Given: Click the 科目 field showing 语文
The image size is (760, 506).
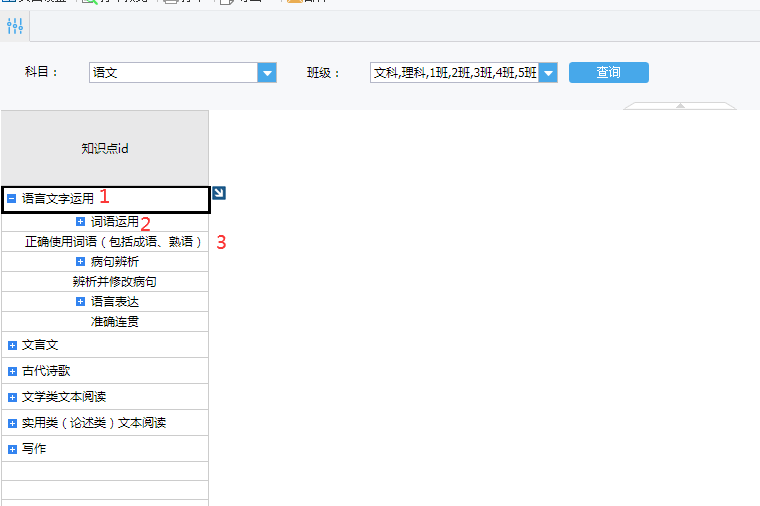Looking at the screenshot, I should (x=174, y=73).
